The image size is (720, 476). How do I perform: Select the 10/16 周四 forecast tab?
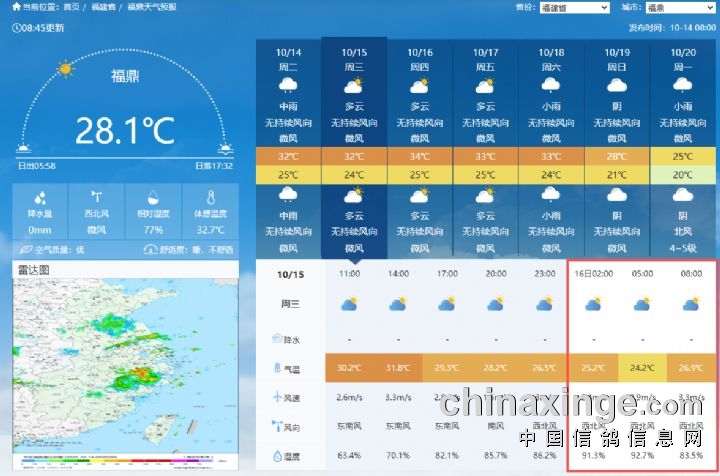pyautogui.click(x=420, y=58)
